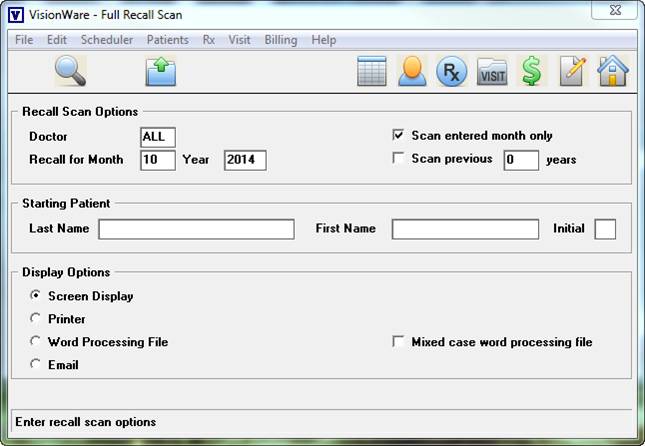This screenshot has width=645, height=446.
Task: Click the 'Starting Patient' group label
Action: click(x=66, y=204)
